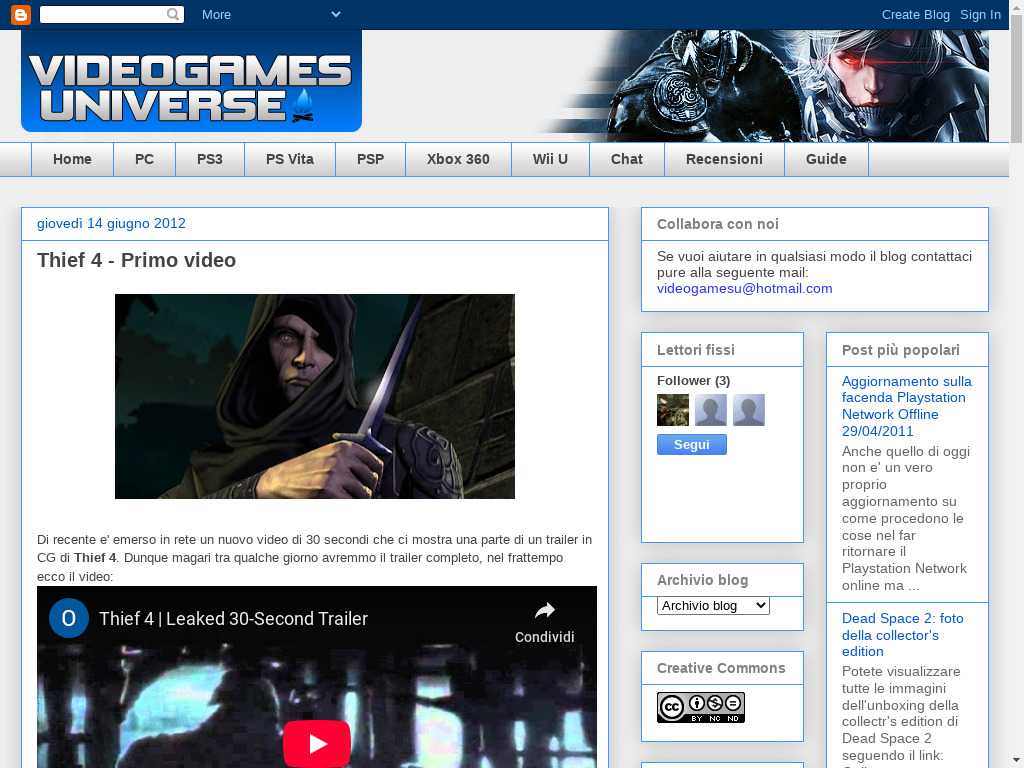Click the 'Collabora con noi' heading

tap(718, 224)
